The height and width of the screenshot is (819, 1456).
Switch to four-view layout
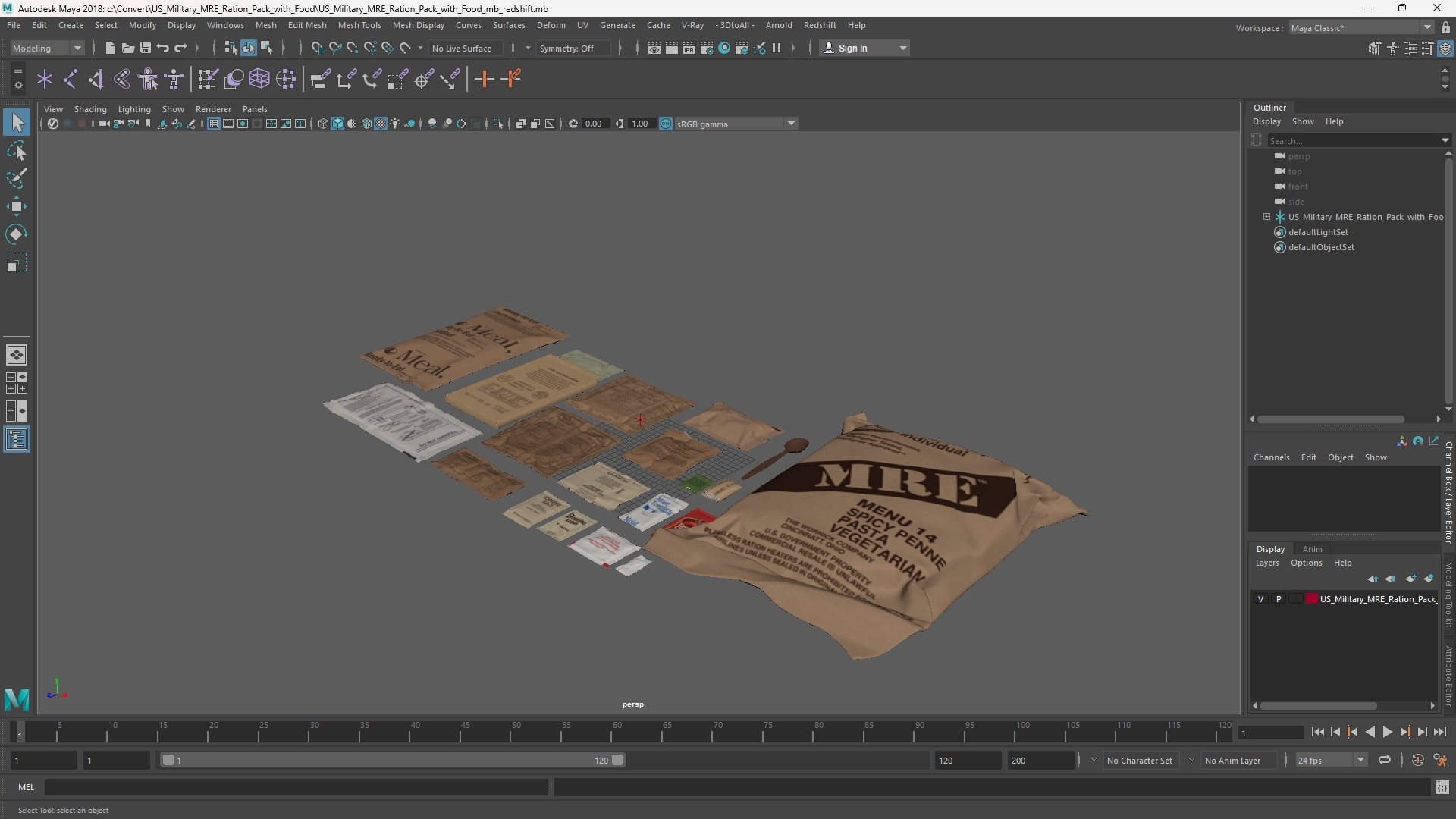click(x=17, y=383)
